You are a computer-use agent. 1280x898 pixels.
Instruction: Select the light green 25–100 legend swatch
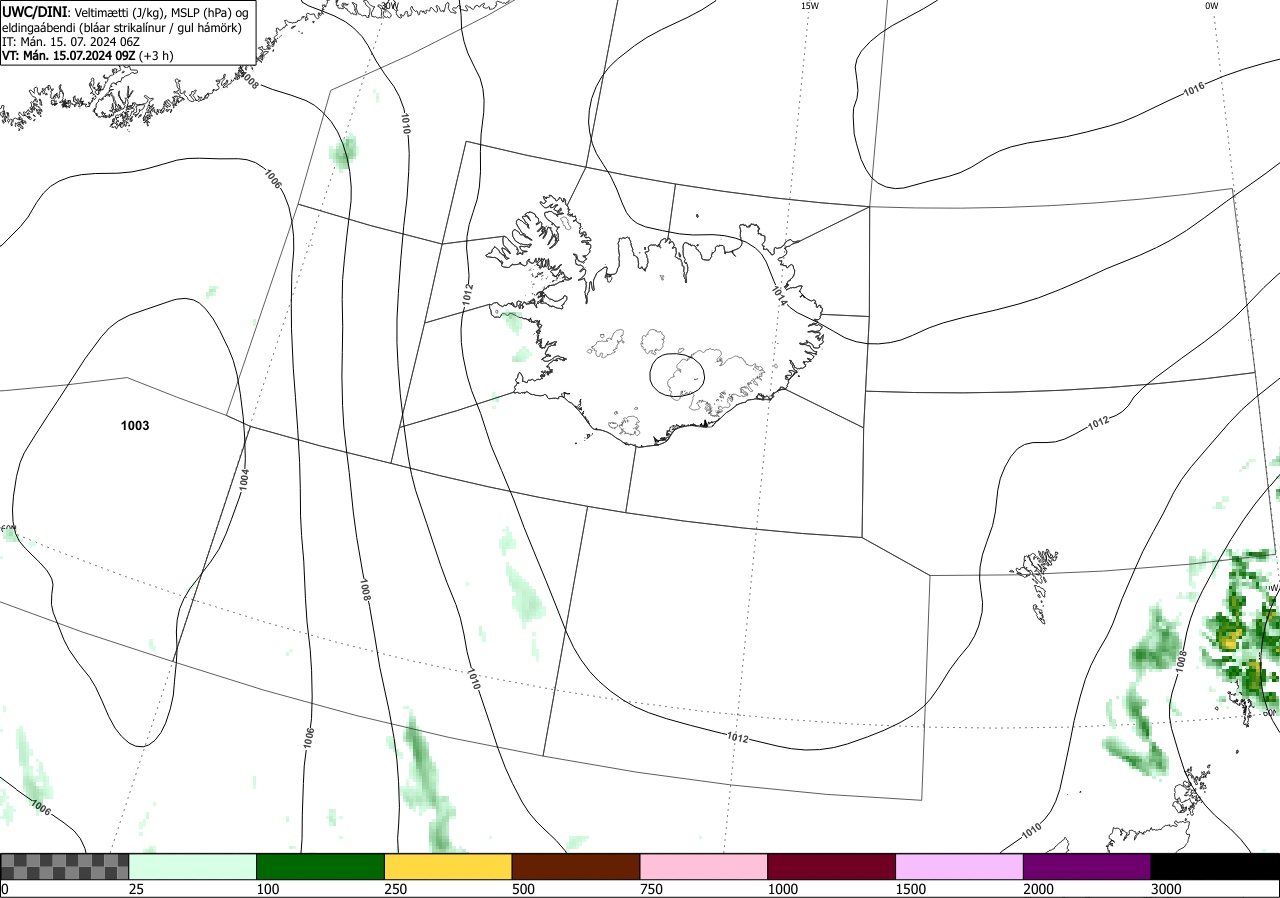tap(193, 866)
